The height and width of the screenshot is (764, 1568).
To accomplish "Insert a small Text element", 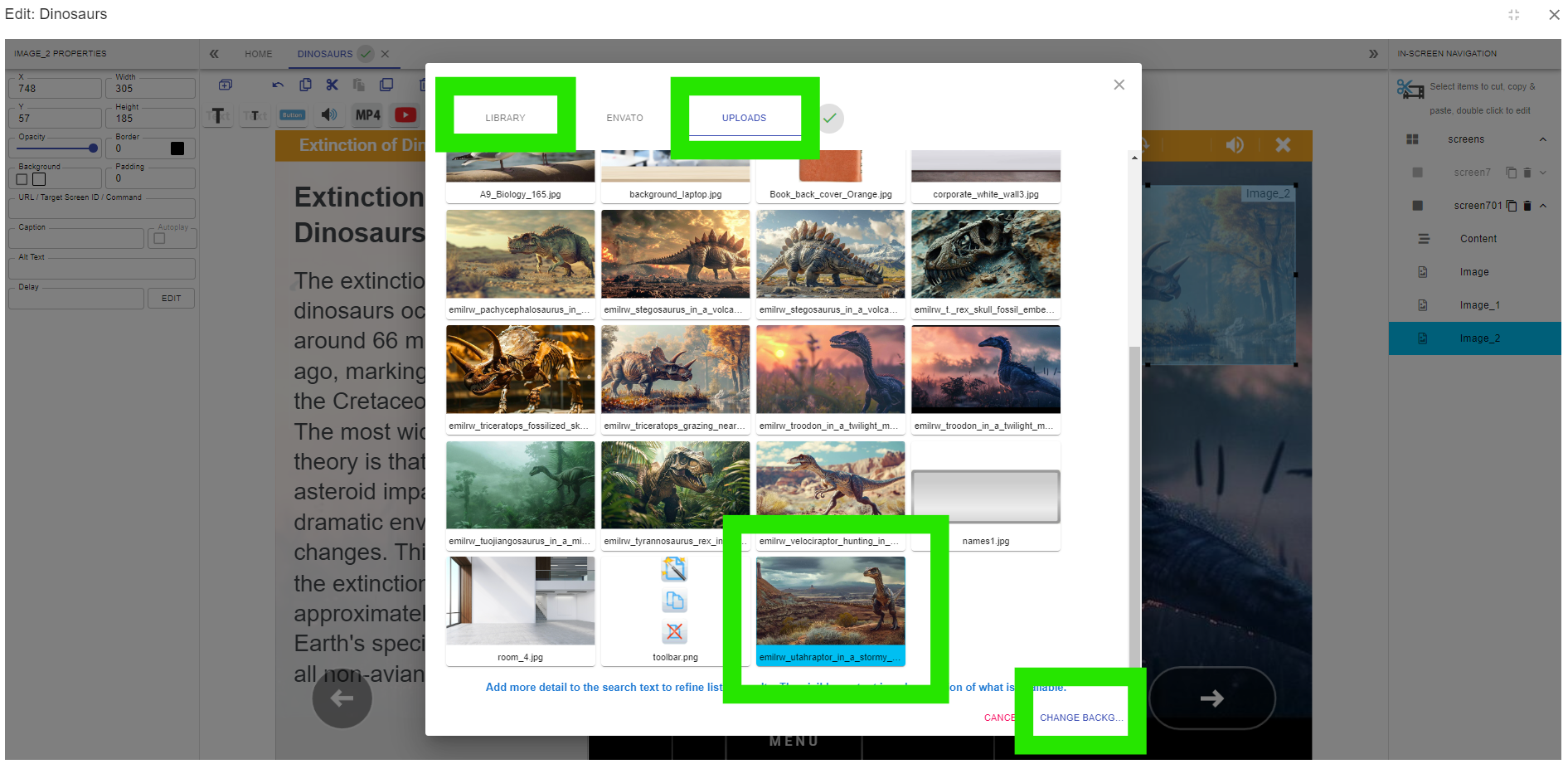I will click(255, 115).
